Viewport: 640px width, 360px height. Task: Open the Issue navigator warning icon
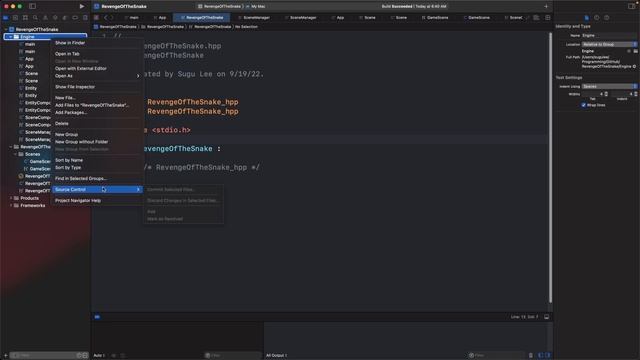(45, 18)
